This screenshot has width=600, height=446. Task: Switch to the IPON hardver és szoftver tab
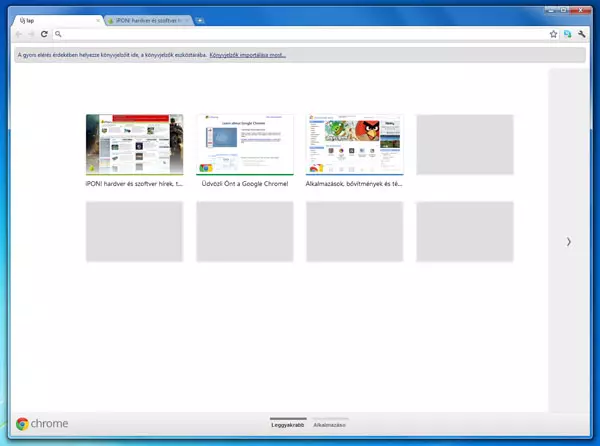pyautogui.click(x=148, y=20)
